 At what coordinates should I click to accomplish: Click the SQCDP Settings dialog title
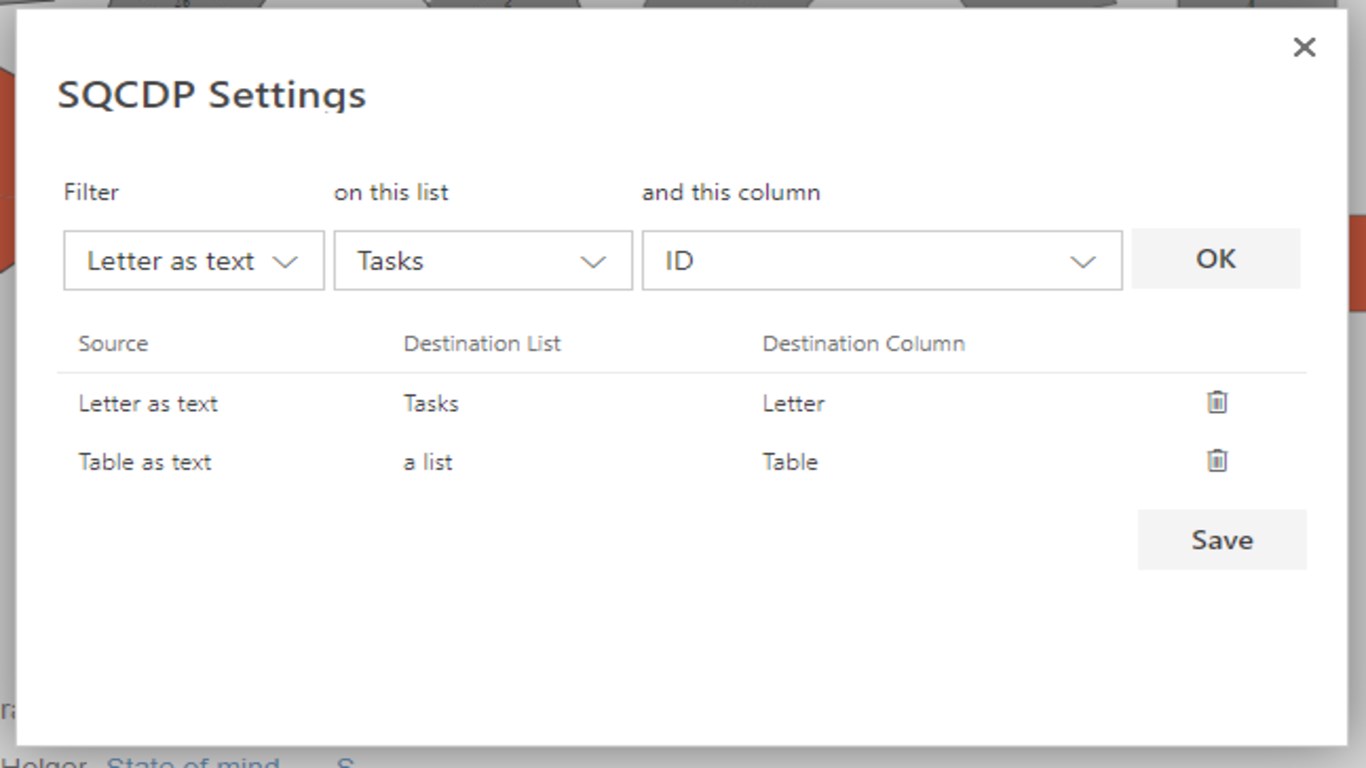[212, 95]
